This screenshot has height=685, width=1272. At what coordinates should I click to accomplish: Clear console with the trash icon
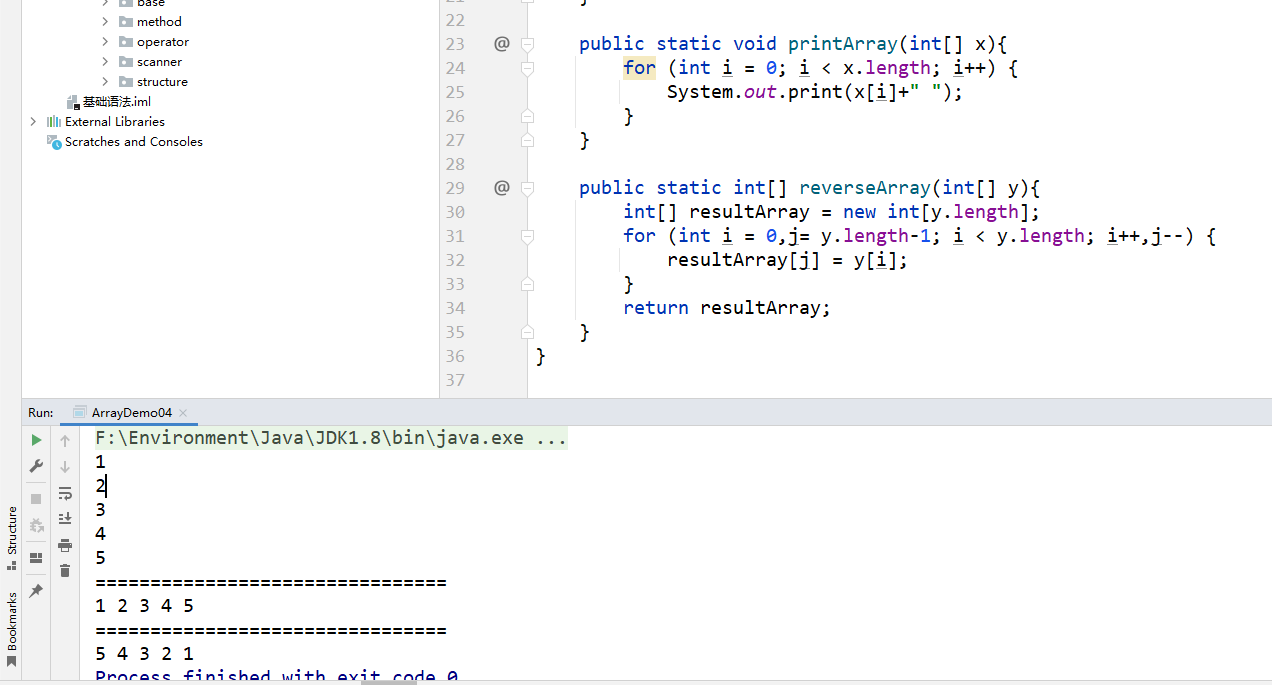point(65,570)
